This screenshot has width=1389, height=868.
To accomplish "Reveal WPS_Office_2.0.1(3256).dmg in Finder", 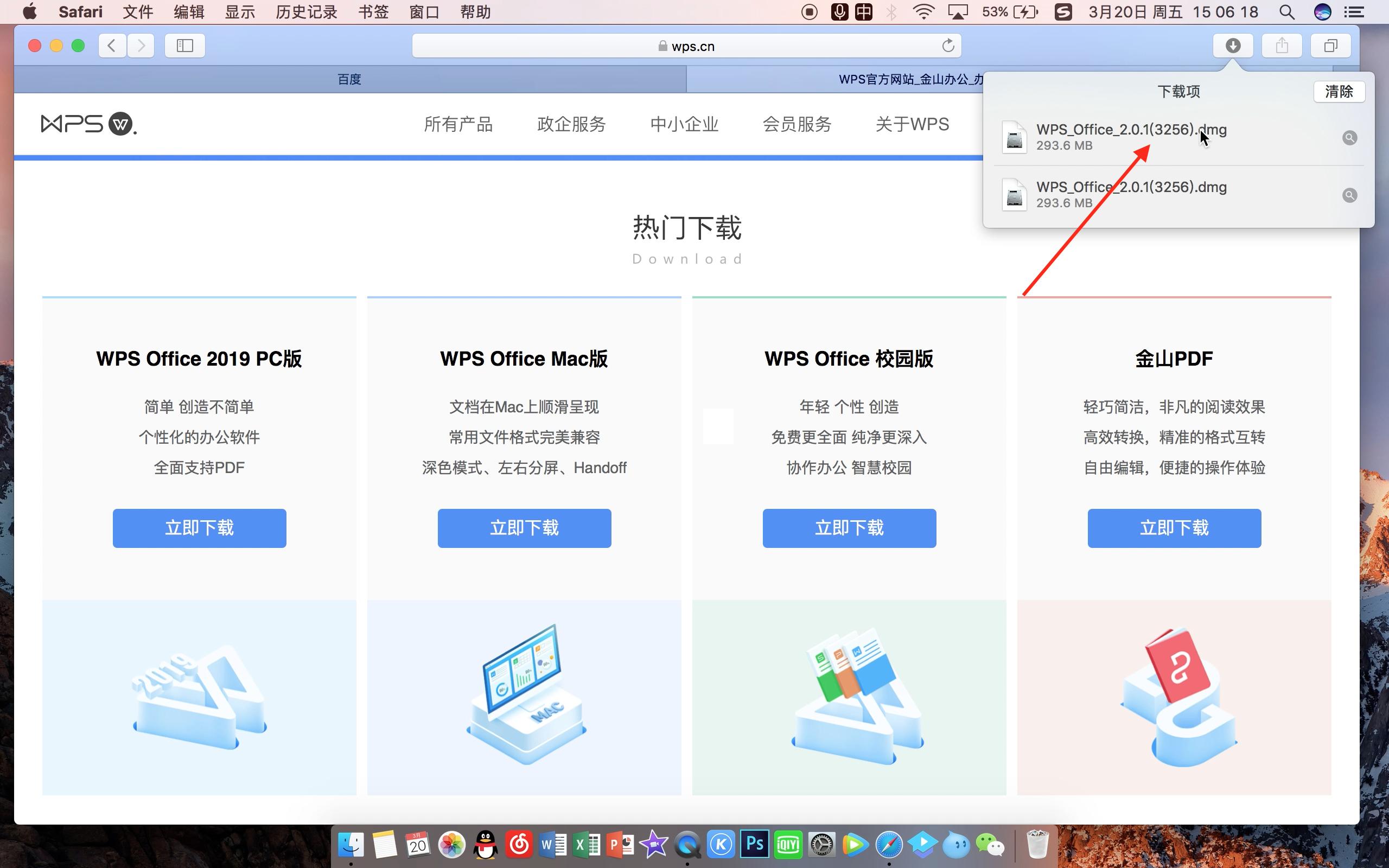I will [1350, 137].
